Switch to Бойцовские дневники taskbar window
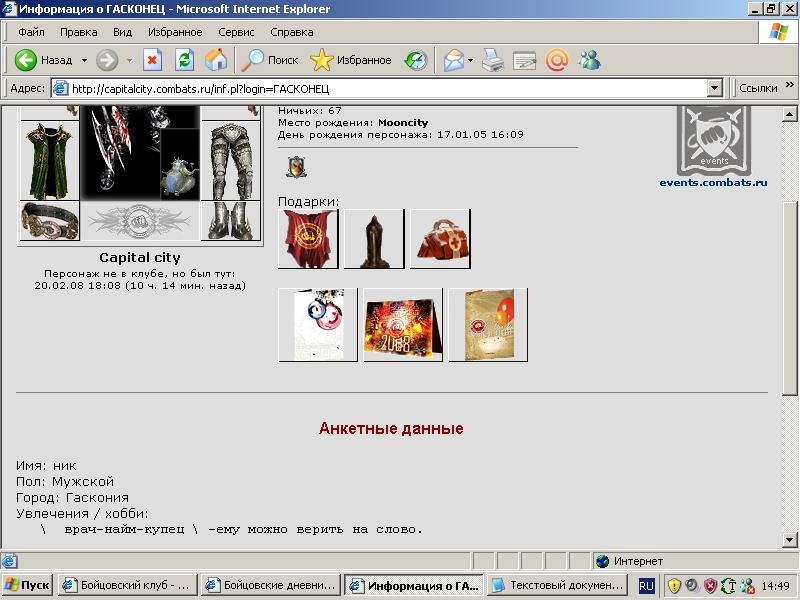 [271, 585]
